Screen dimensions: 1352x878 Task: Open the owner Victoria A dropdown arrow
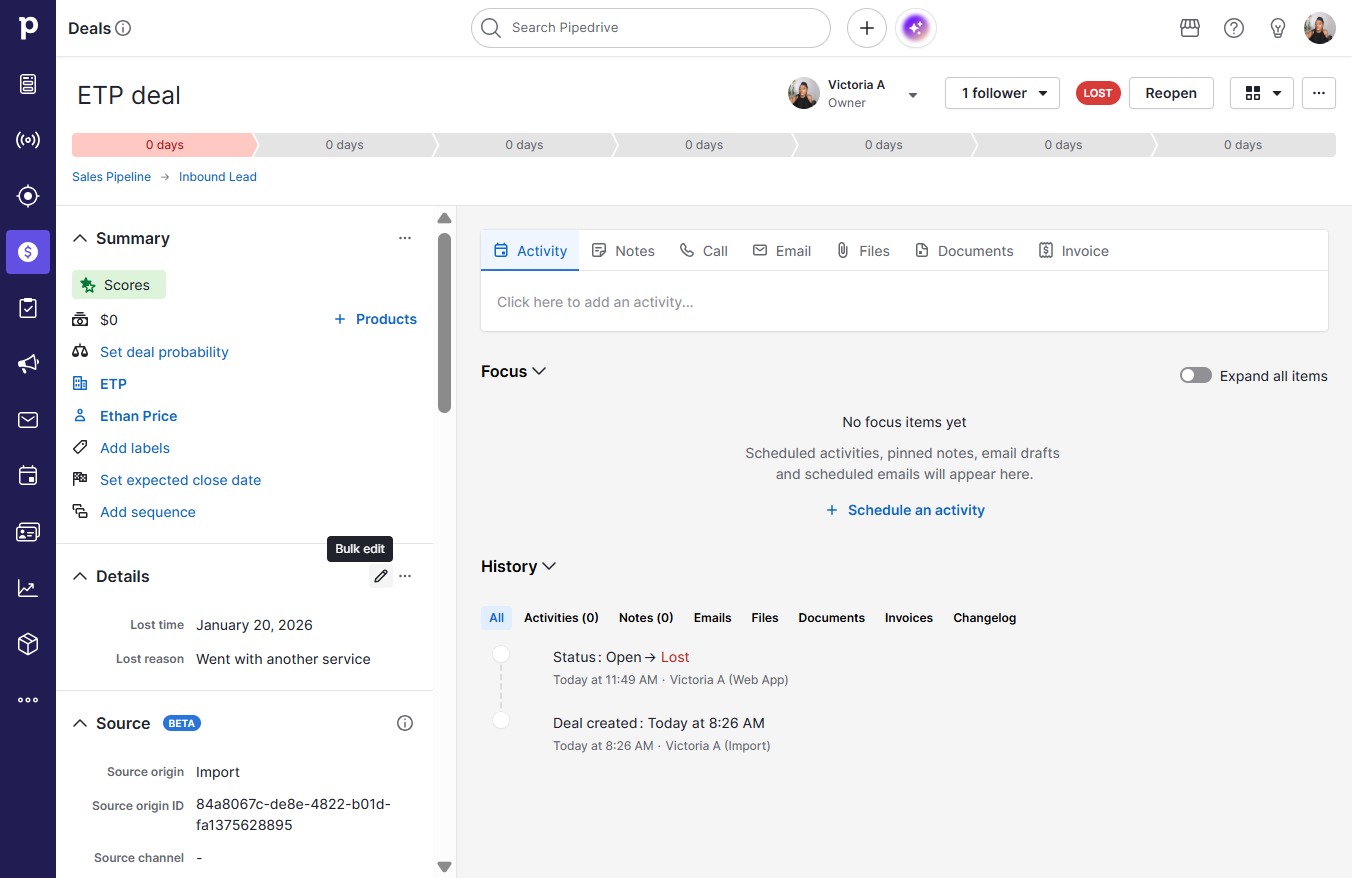[913, 95]
